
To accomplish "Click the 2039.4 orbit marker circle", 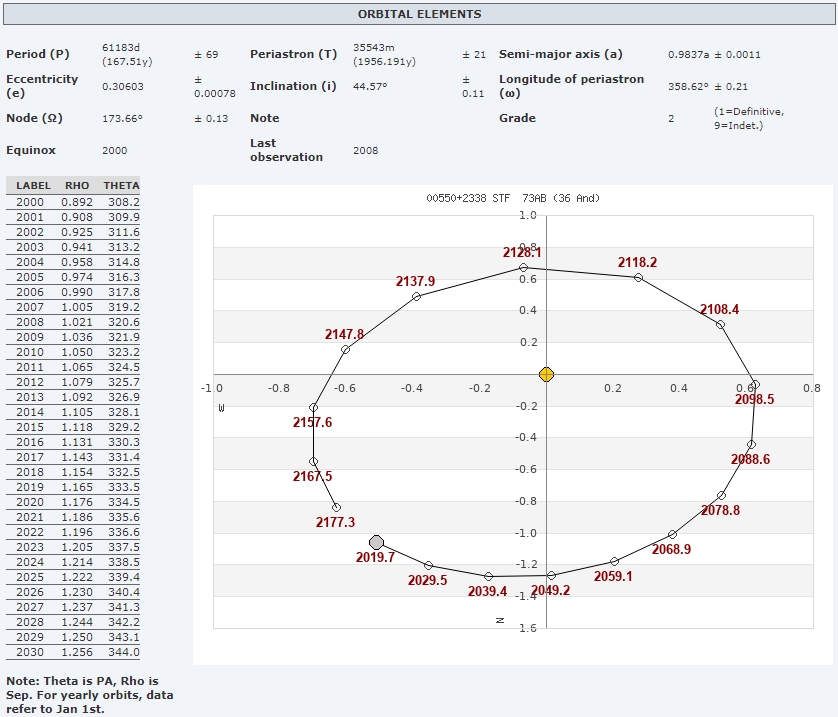I will point(488,576).
